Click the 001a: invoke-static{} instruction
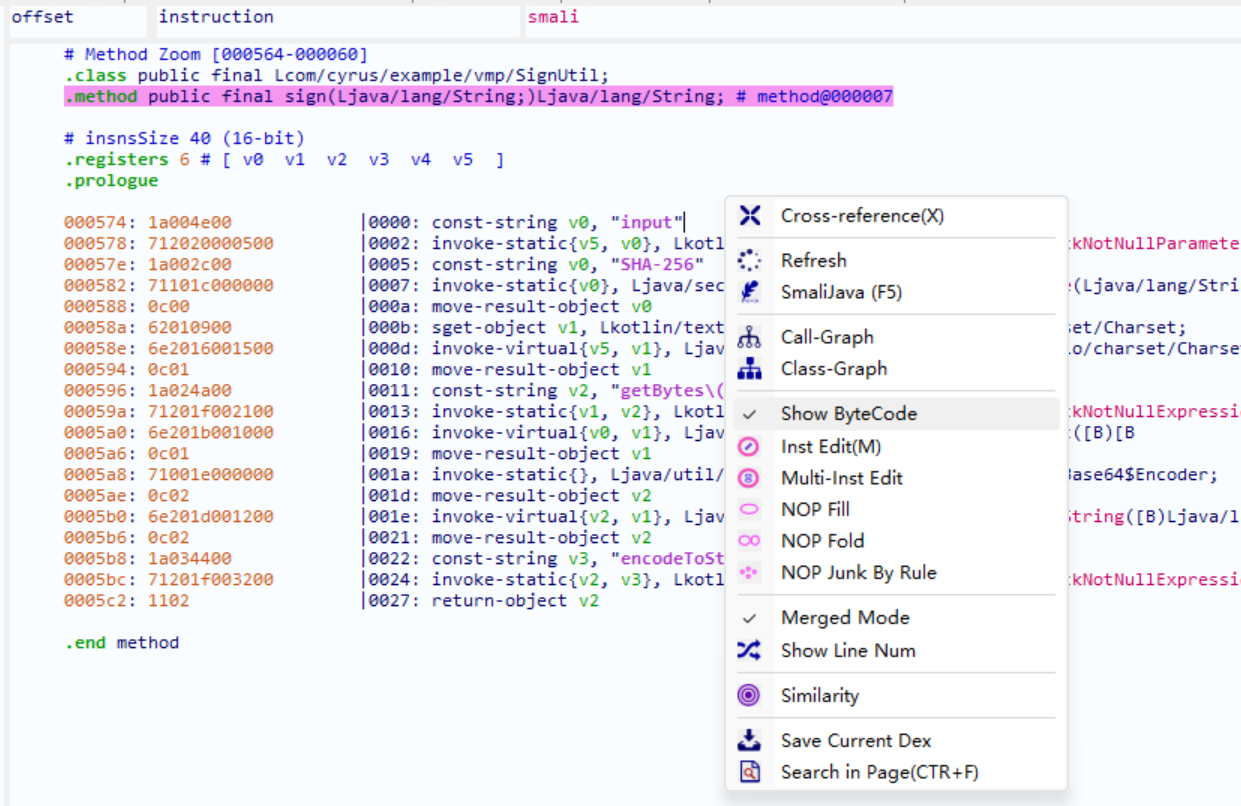This screenshot has width=1241, height=806. pos(544,474)
